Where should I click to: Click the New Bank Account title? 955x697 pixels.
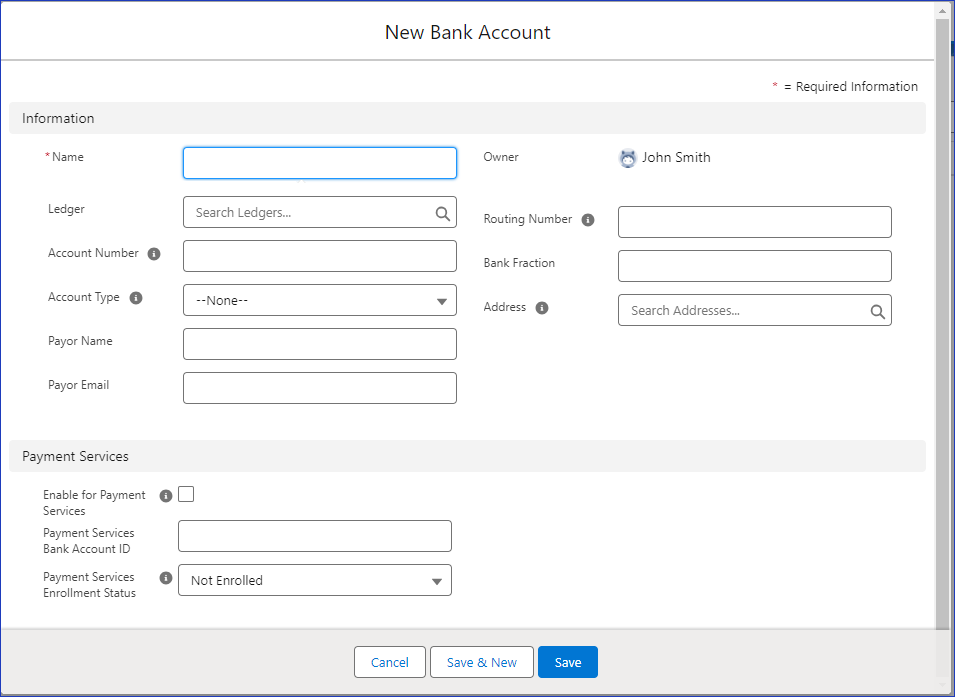point(468,32)
